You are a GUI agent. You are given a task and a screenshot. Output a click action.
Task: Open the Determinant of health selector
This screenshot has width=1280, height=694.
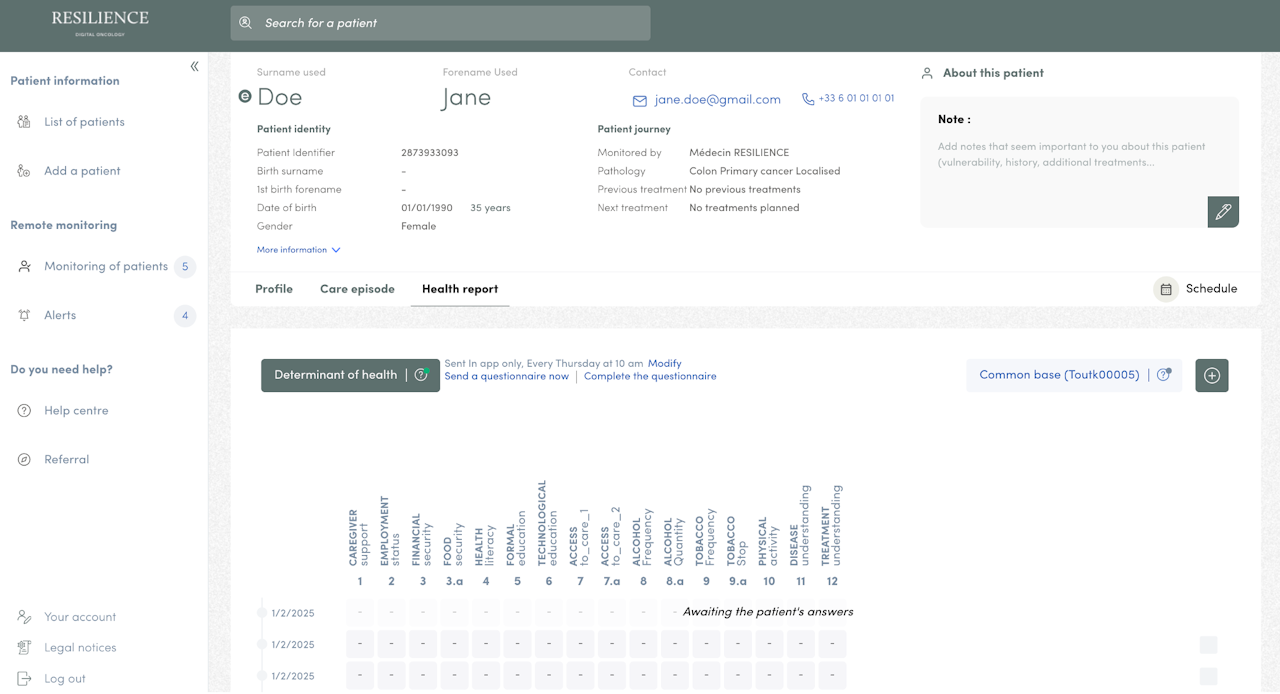point(336,375)
